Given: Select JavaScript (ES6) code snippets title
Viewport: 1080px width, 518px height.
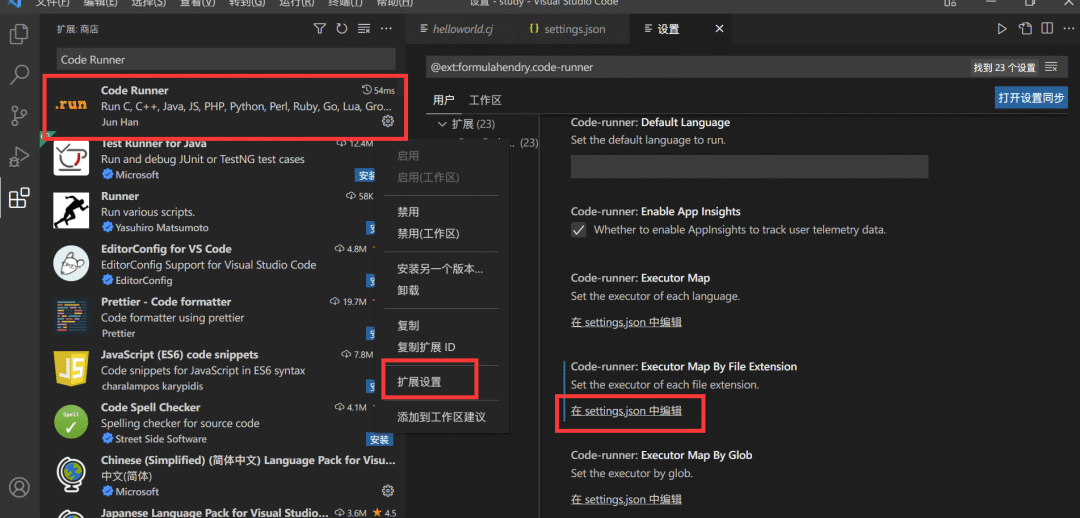Looking at the screenshot, I should pos(179,354).
